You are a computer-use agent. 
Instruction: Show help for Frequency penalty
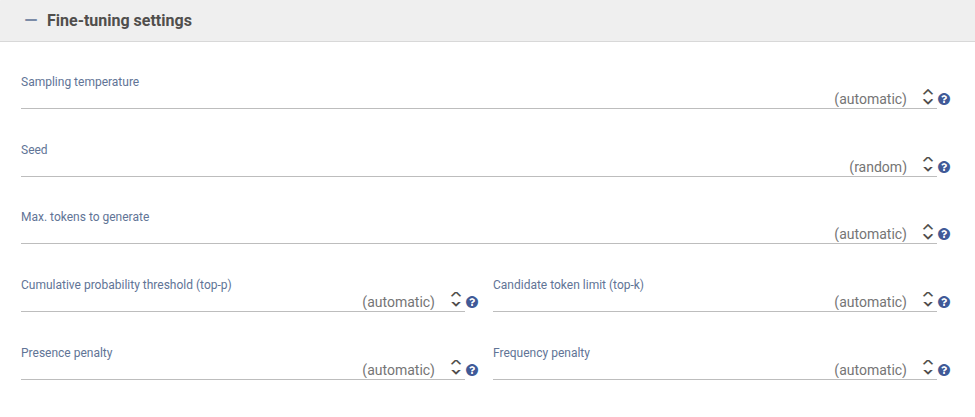point(944,370)
